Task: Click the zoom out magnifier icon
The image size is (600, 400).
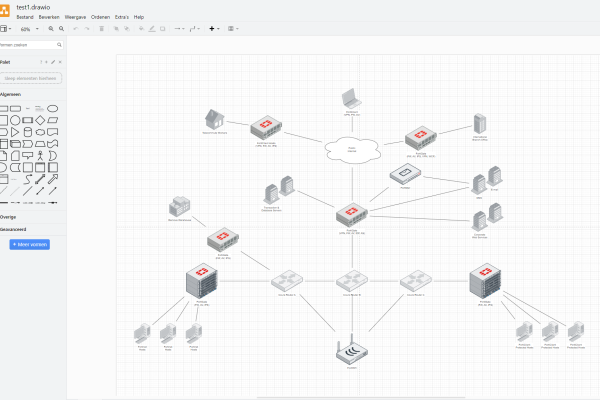Action: click(x=62, y=29)
